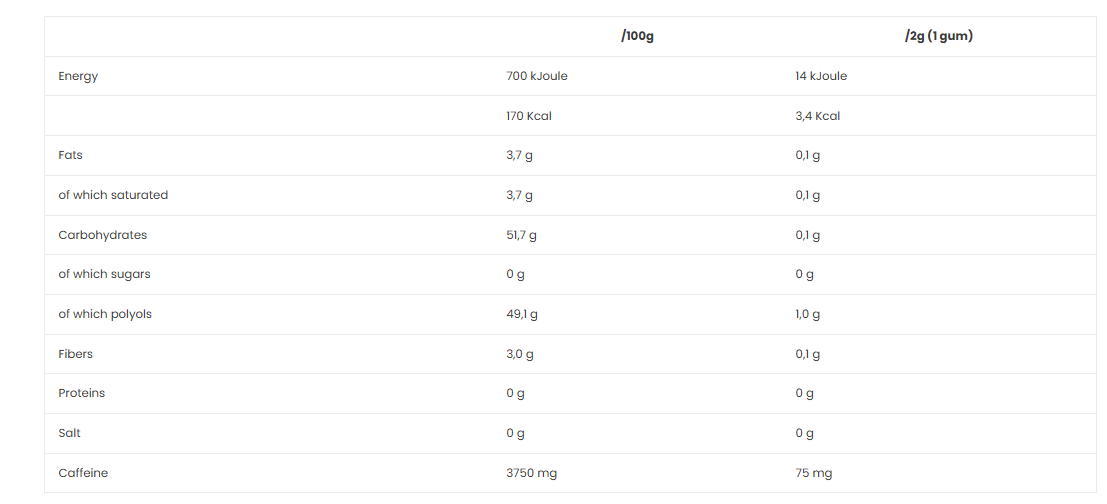
Task: Click the 51,7 g carbohydrates value
Action: (521, 235)
